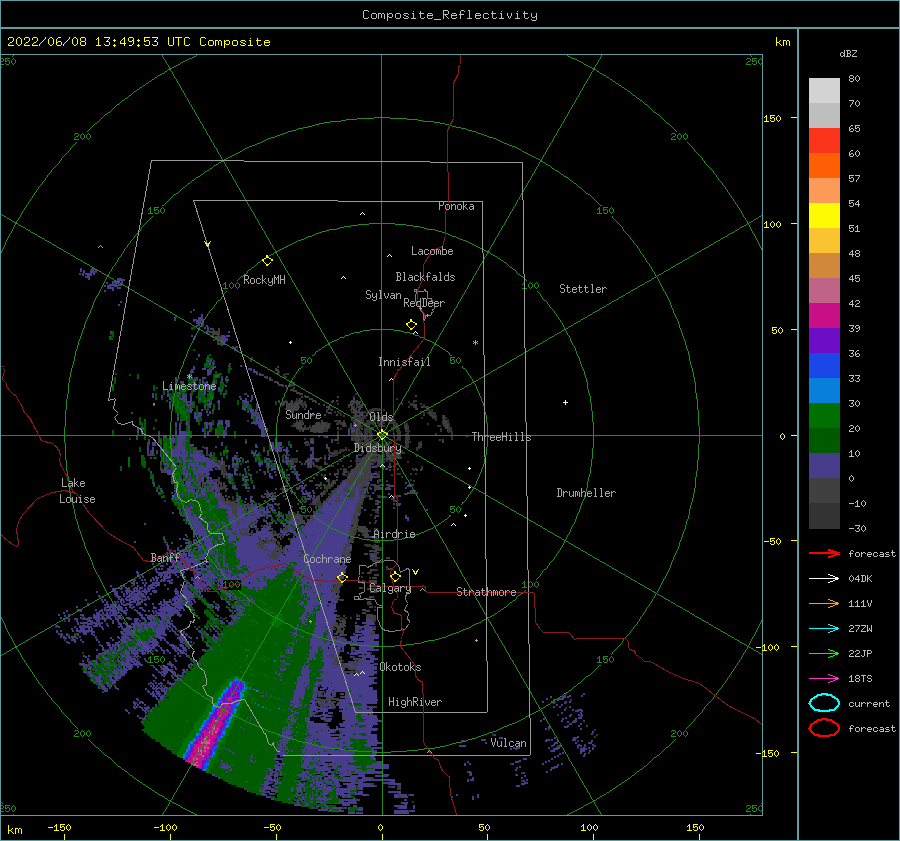Click the yellow diamond marker near RockyMH

[x=267, y=261]
